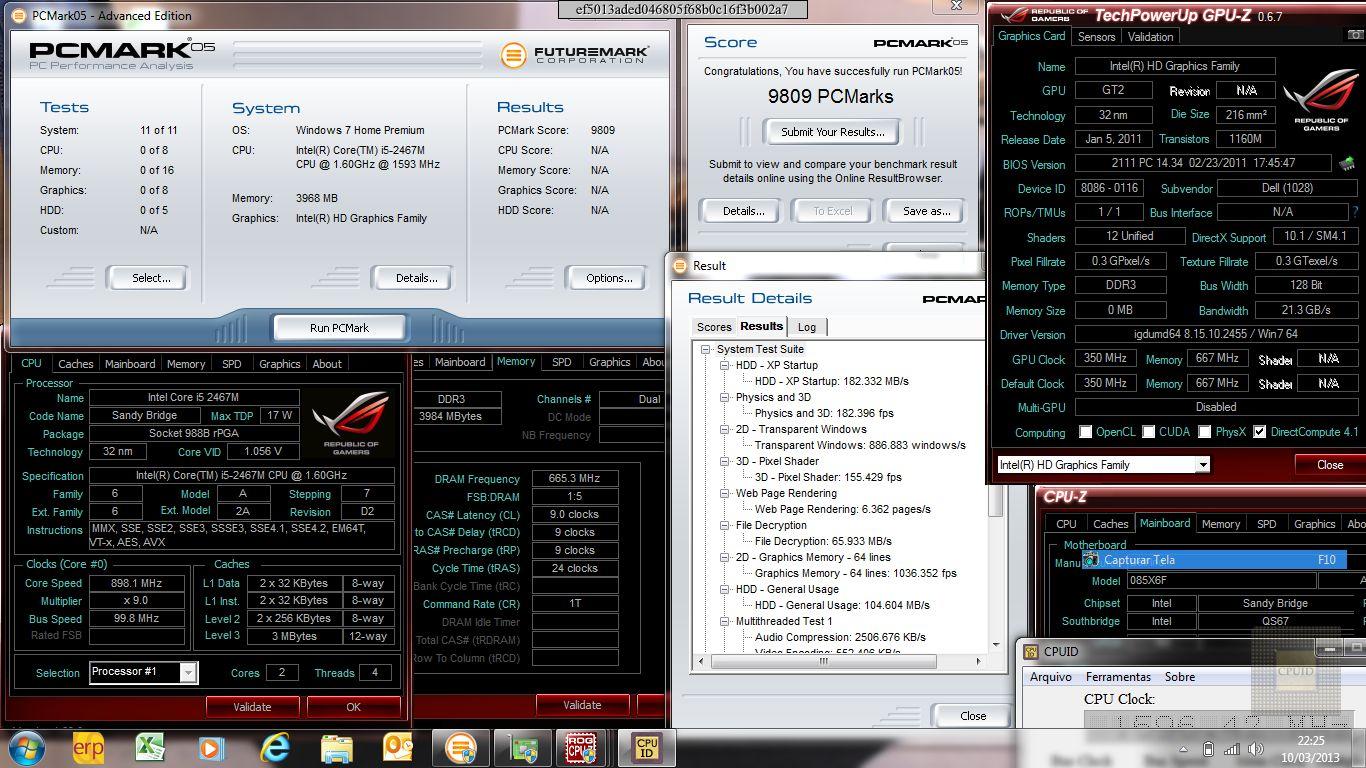Screen dimensions: 1366x768
Task: Collapse the Physics and 3D node
Action: tap(725, 397)
